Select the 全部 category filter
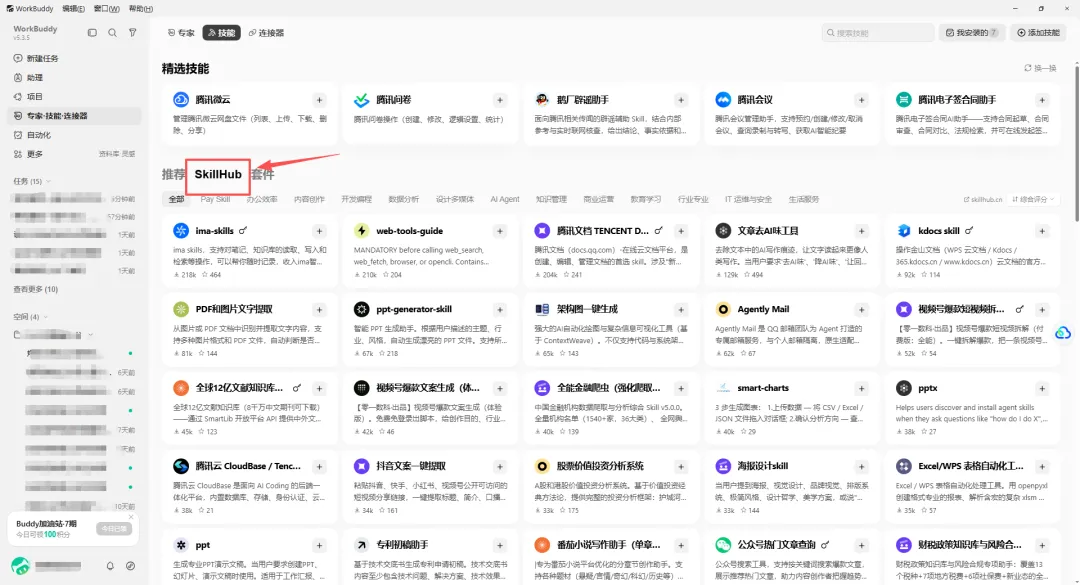This screenshot has height=585, width=1080. [177, 199]
